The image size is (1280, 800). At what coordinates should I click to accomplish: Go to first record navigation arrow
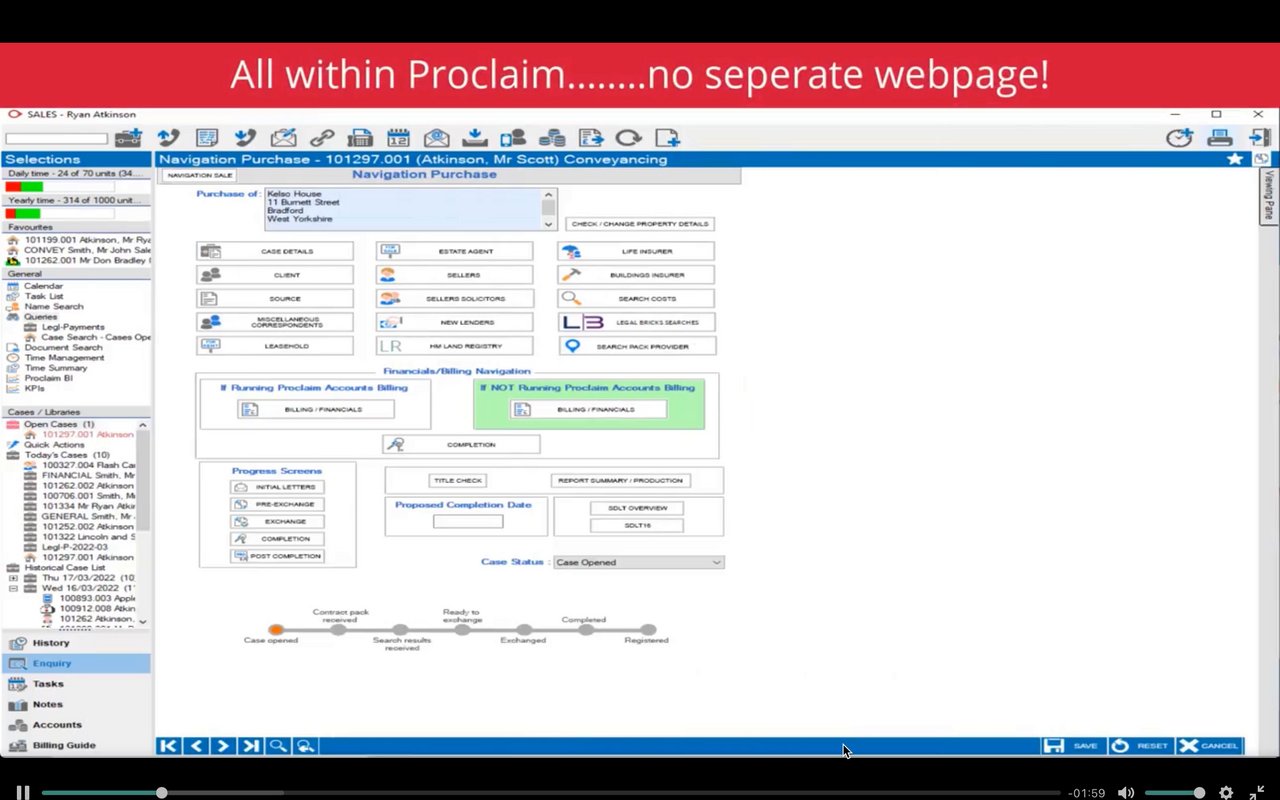169,746
